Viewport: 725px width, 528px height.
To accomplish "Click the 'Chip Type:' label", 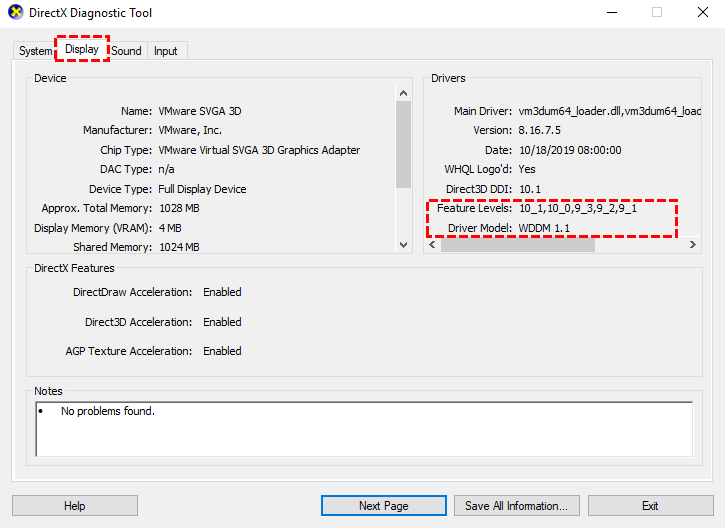I will [x=126, y=150].
